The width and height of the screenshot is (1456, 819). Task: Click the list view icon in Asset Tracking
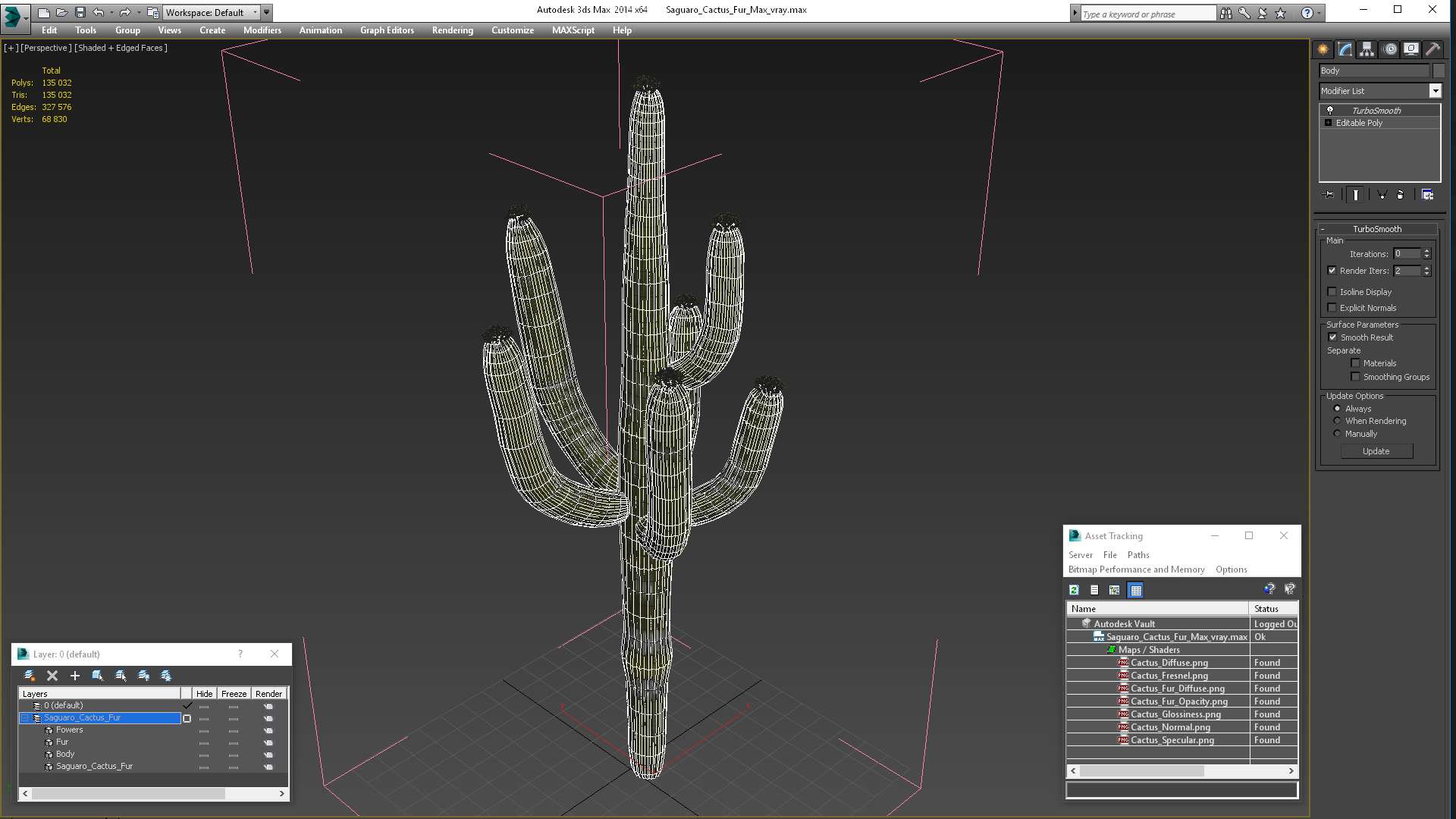[x=1094, y=589]
